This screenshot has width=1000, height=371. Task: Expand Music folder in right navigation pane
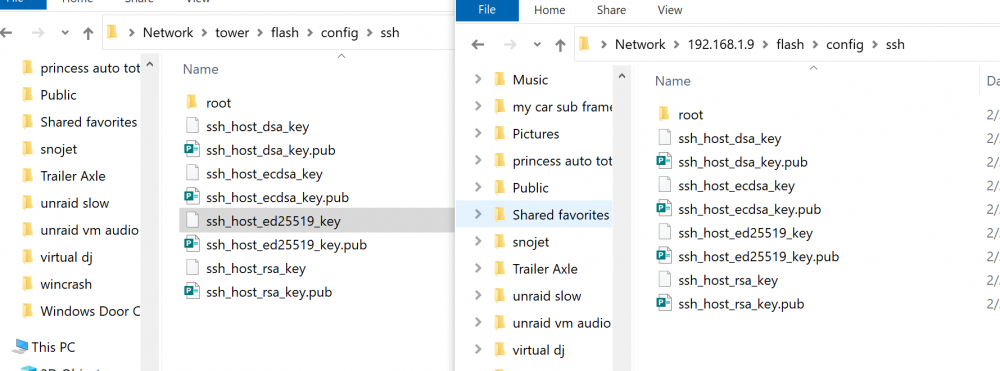tap(478, 79)
